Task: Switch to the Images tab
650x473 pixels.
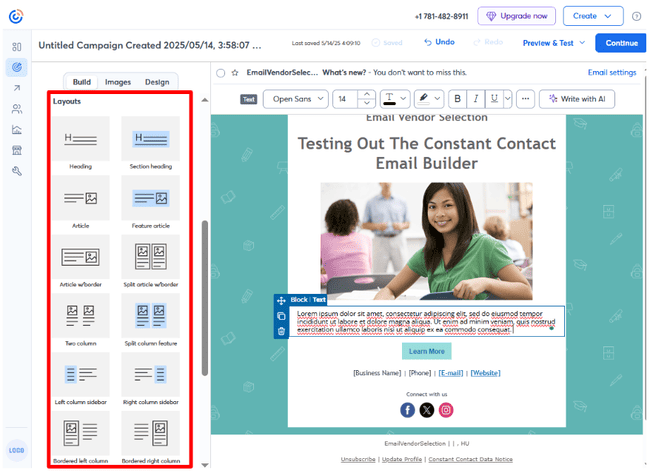Action: tap(118, 82)
